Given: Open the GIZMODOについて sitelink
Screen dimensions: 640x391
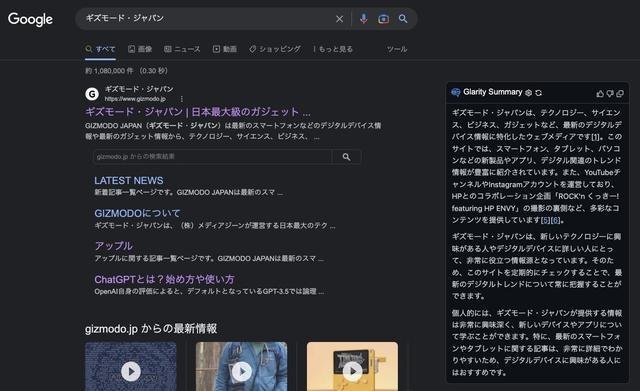Looking at the screenshot, I should coord(137,213).
